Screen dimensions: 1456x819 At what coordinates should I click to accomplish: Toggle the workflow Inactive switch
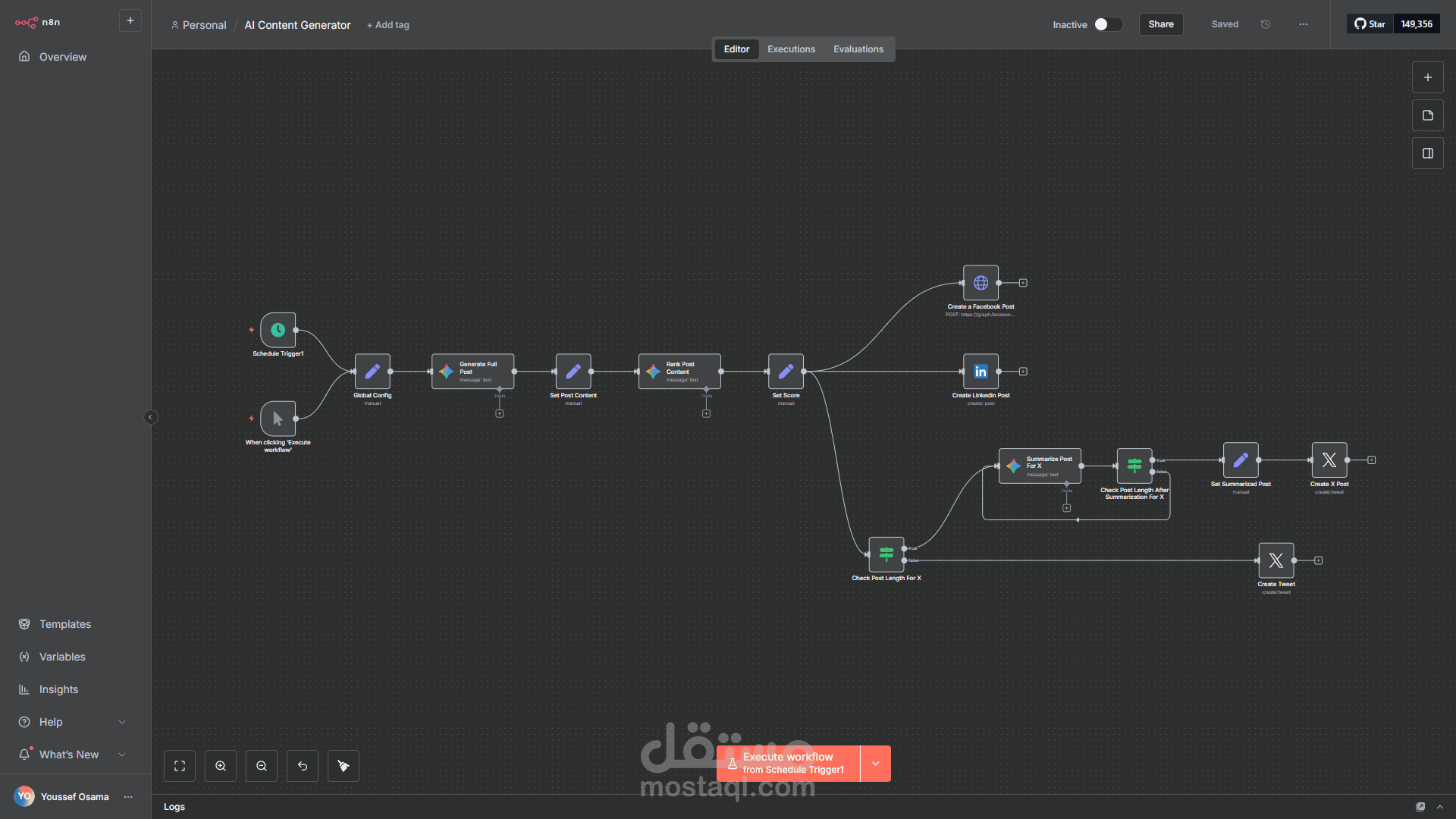tap(1107, 24)
